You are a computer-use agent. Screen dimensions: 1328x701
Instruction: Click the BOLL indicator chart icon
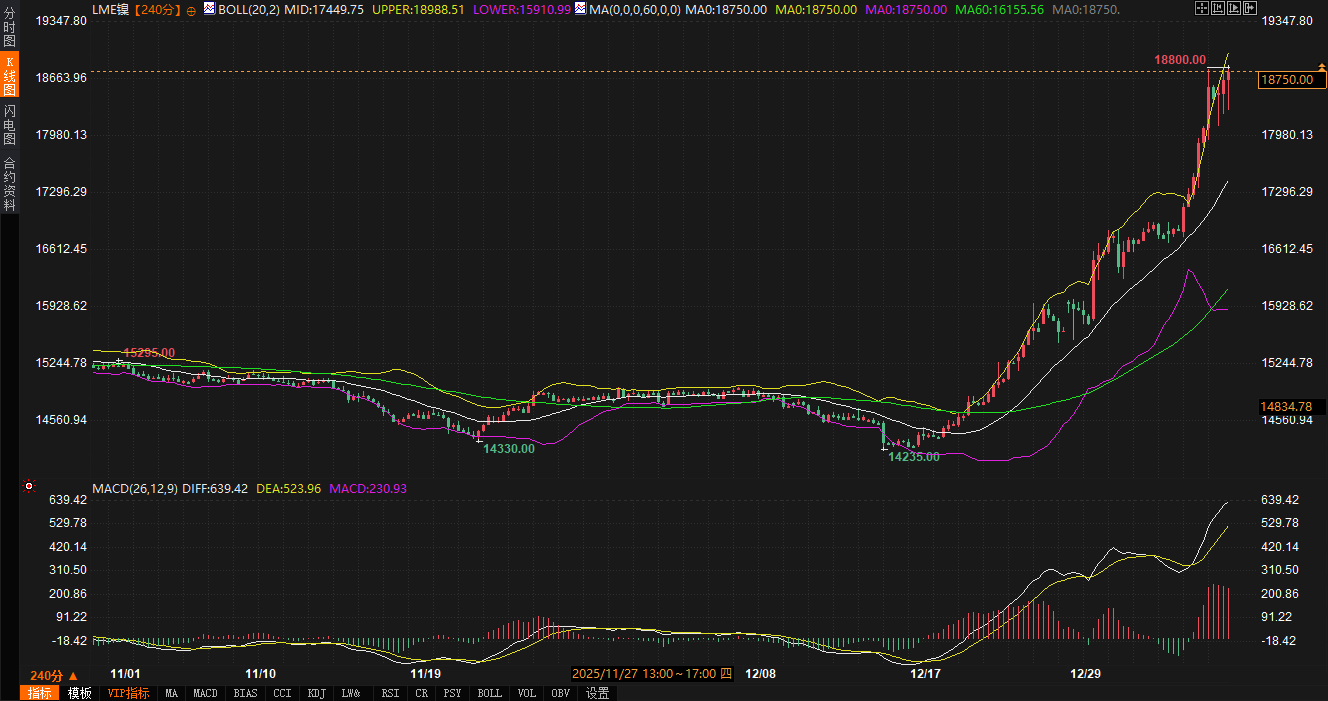[209, 8]
